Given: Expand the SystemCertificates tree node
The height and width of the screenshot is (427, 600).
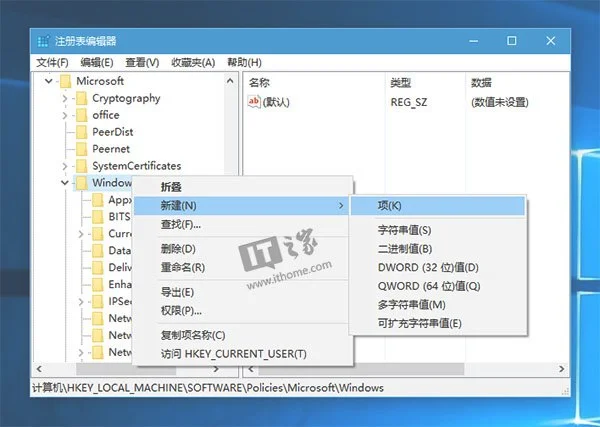Looking at the screenshot, I should click(x=65, y=166).
